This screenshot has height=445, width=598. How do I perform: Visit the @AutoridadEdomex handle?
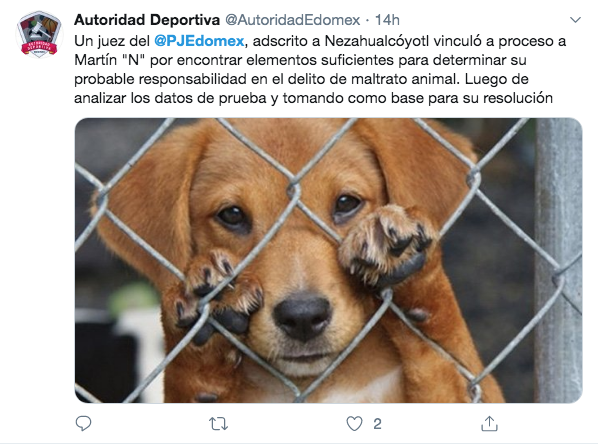(x=293, y=20)
